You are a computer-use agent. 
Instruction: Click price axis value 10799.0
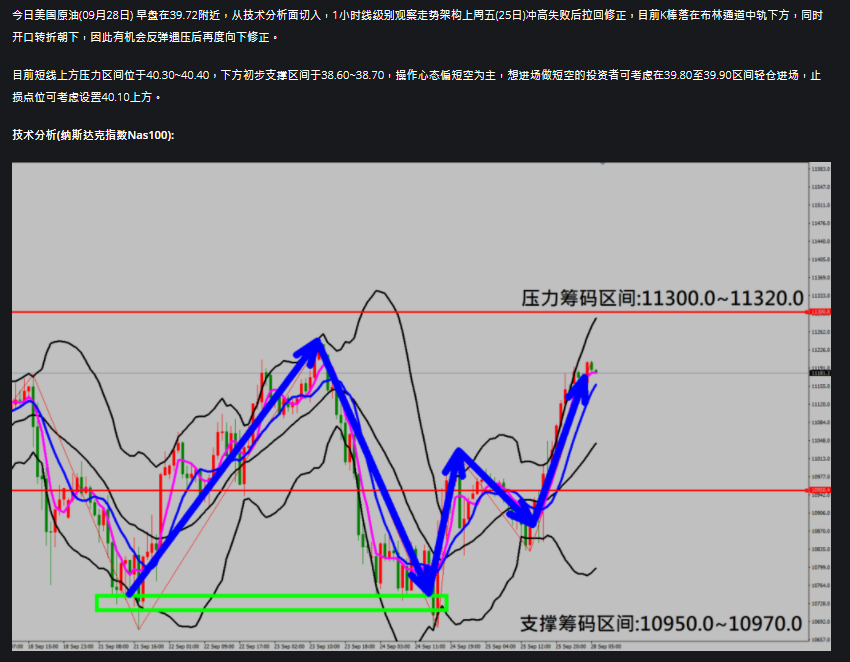pos(821,567)
